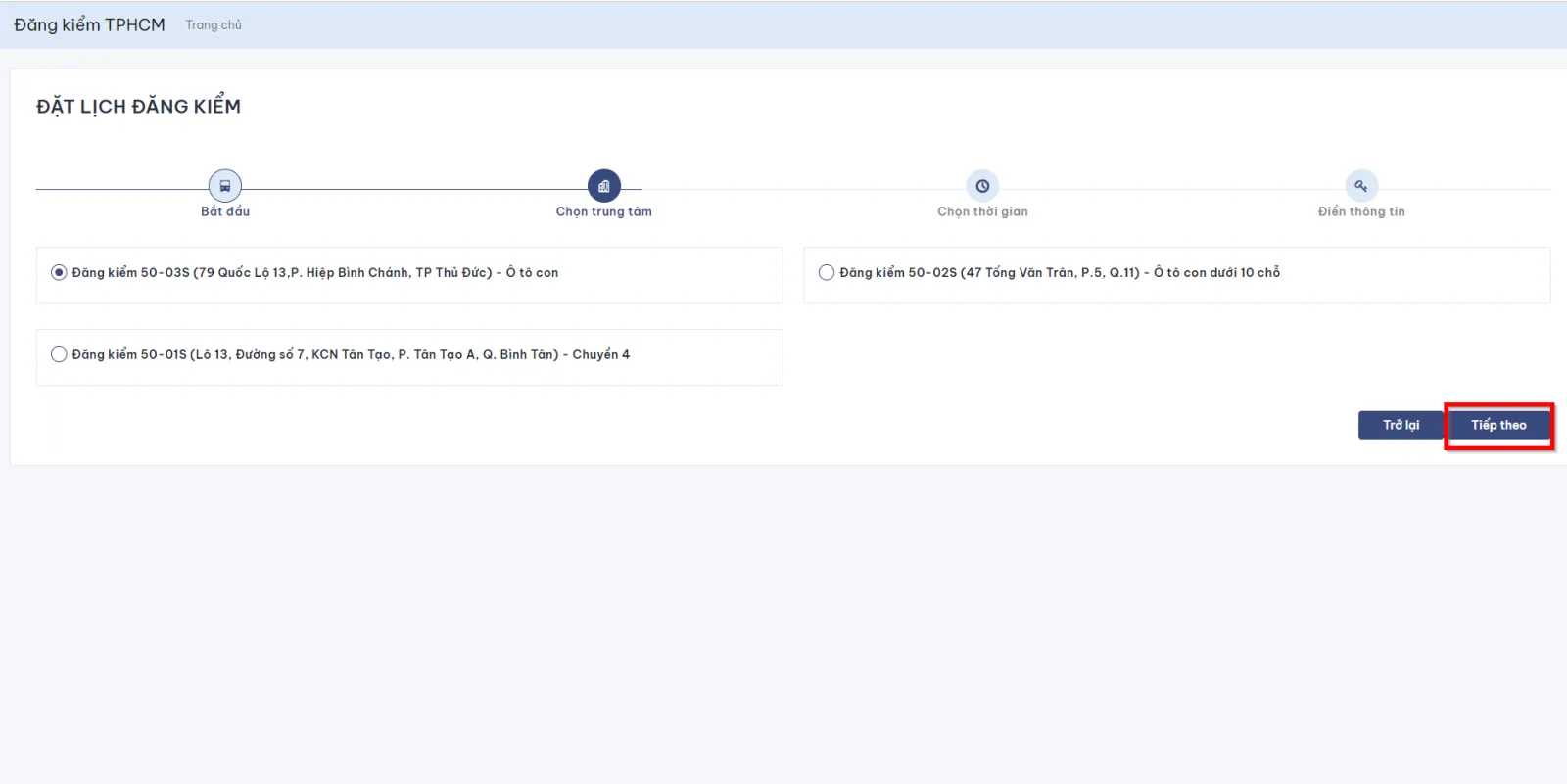Click the Chọn thời gian clock step icon
1567x784 pixels.
(x=982, y=186)
